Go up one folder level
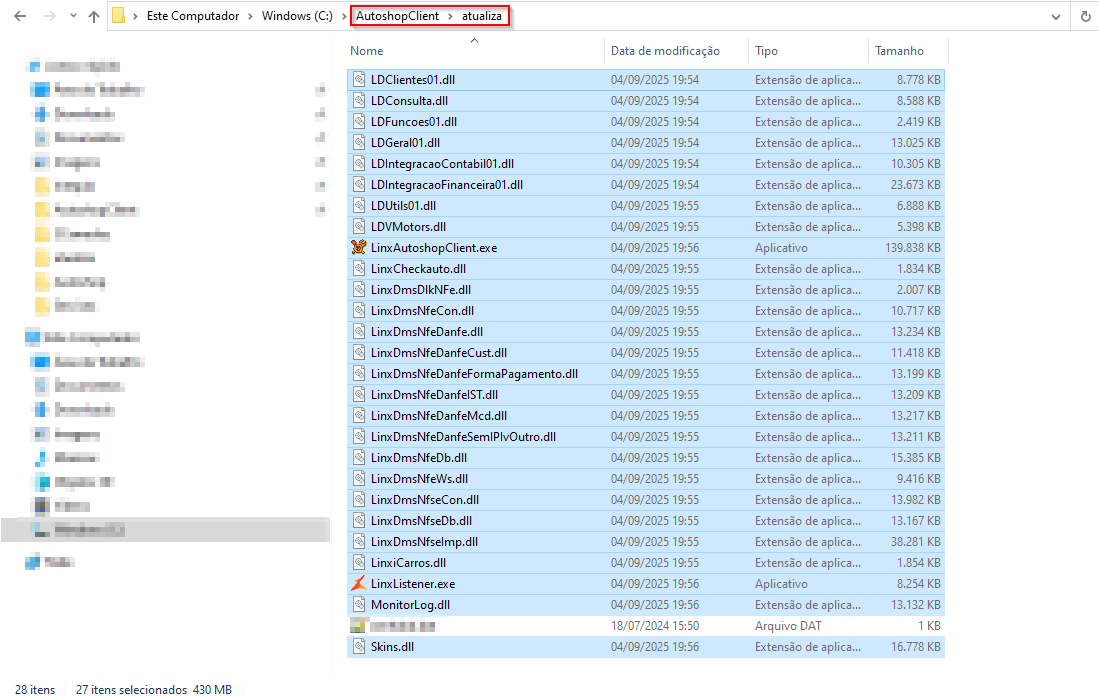Viewport: 1099px width, 698px height. click(x=94, y=16)
